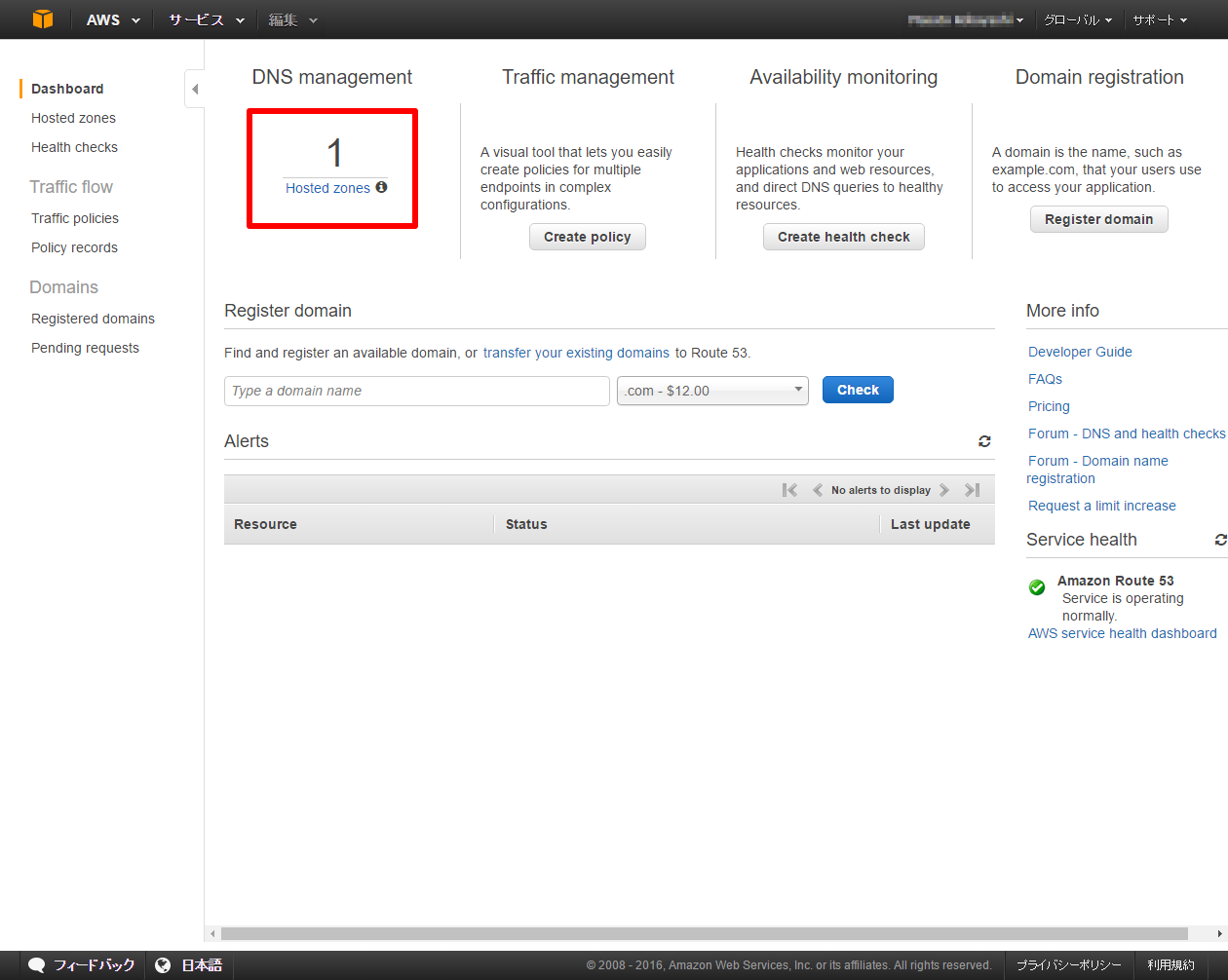Open the Pricing link
This screenshot has height=980, width=1228.
[x=1049, y=406]
